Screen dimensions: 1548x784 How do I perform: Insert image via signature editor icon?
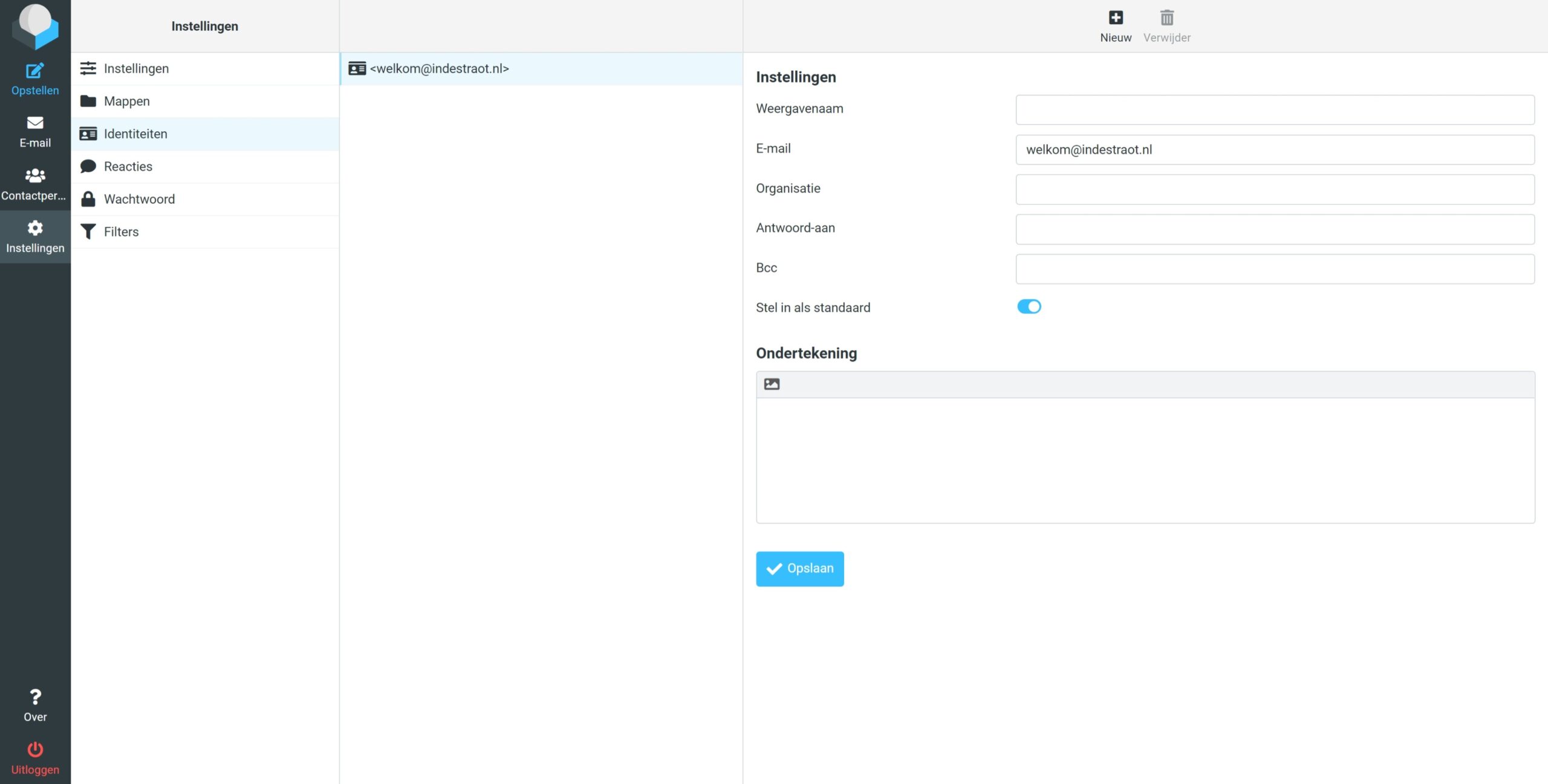772,384
